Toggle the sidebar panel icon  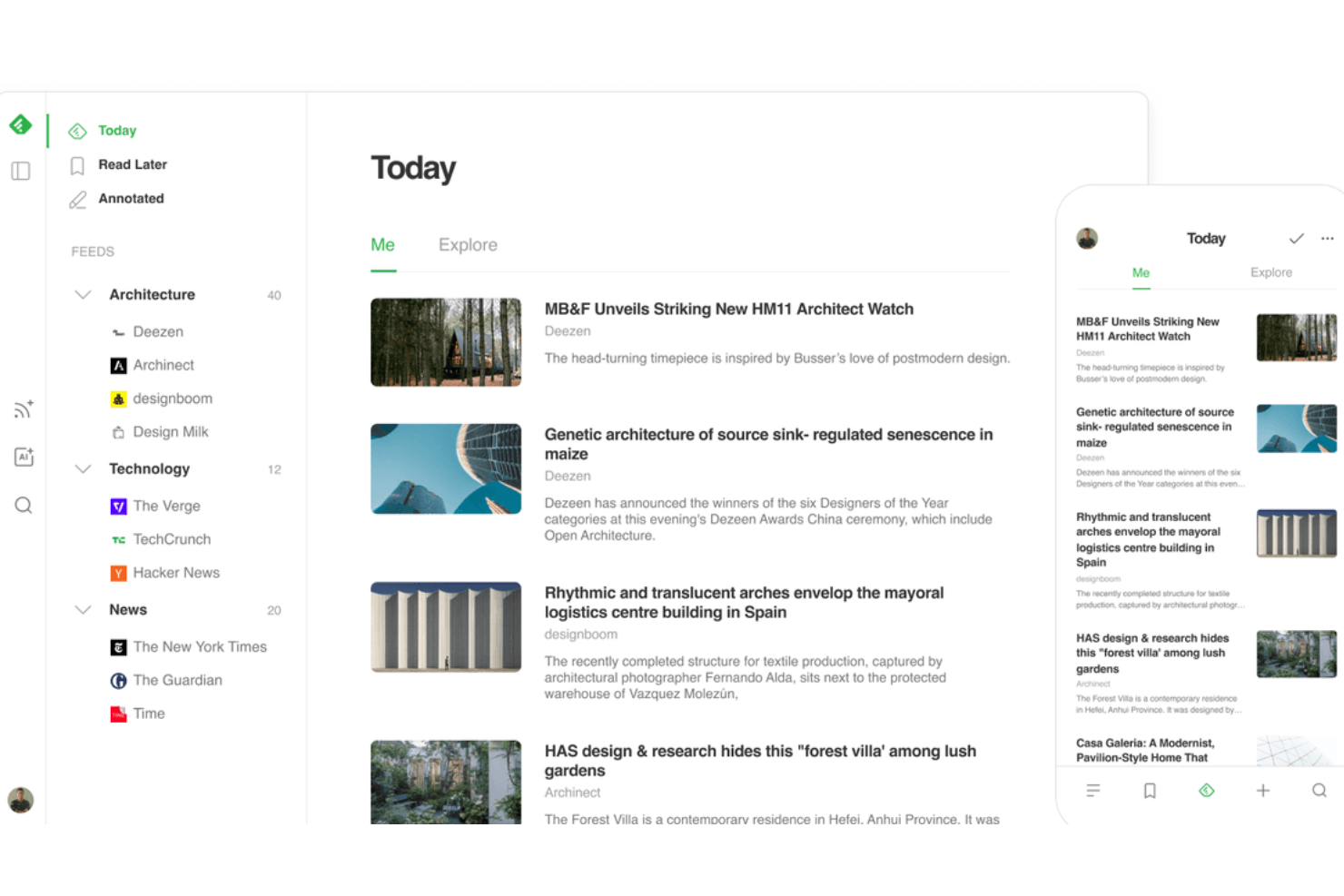[21, 171]
